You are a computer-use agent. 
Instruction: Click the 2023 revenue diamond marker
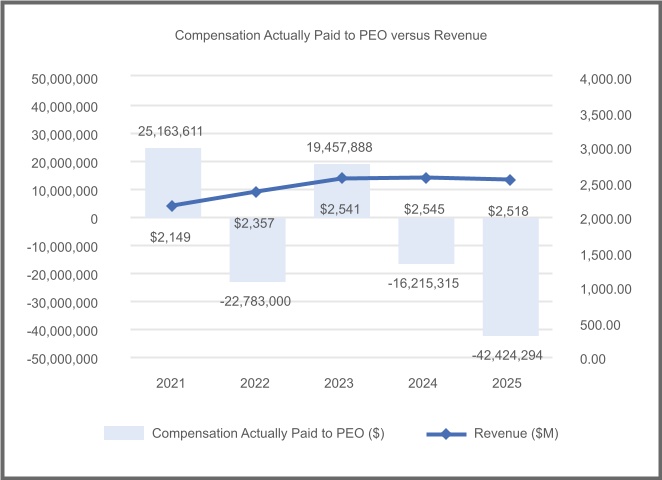[x=342, y=178]
